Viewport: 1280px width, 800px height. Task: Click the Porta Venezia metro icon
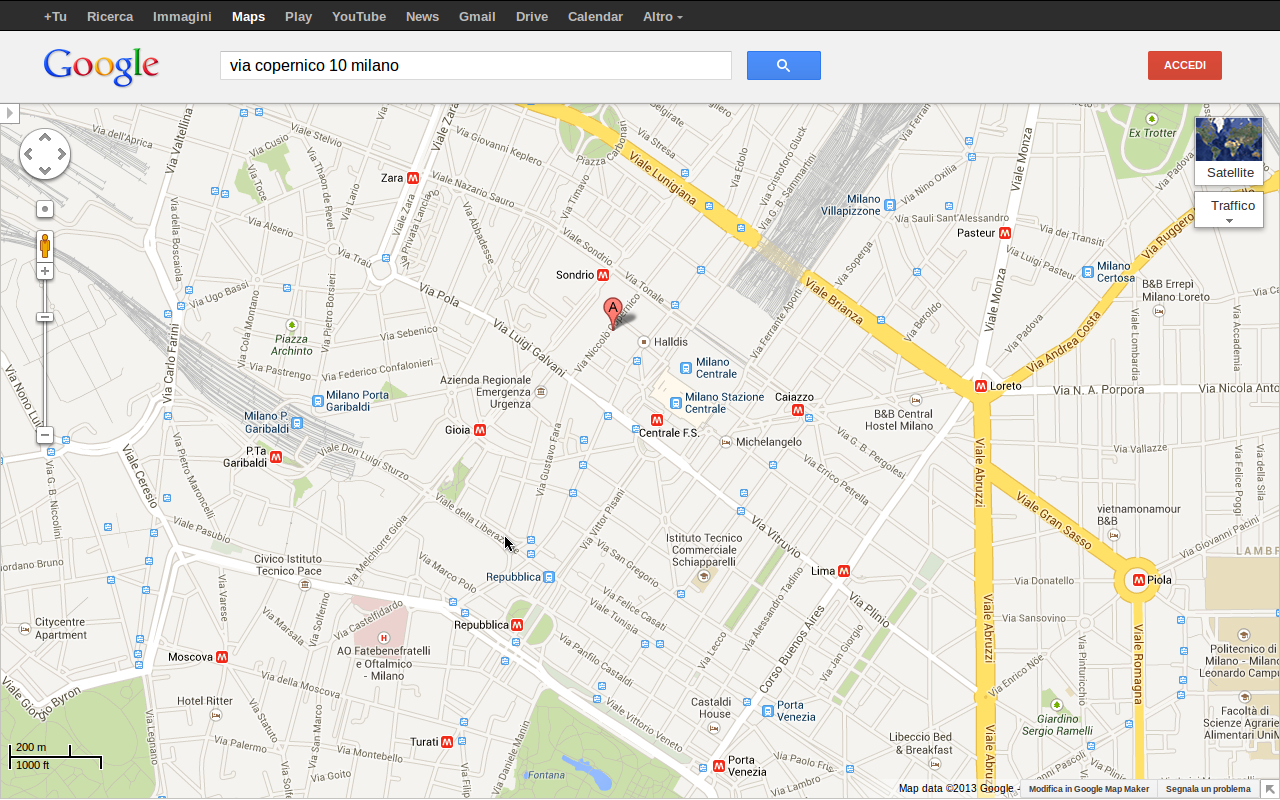tap(719, 766)
